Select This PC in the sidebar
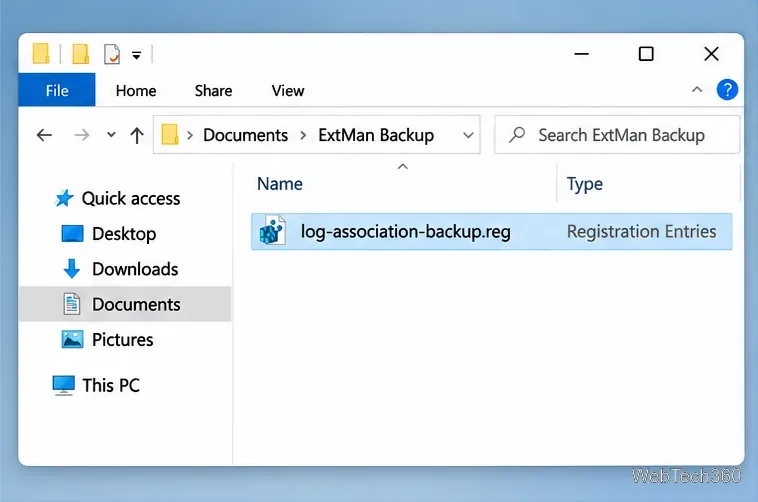 coord(111,385)
